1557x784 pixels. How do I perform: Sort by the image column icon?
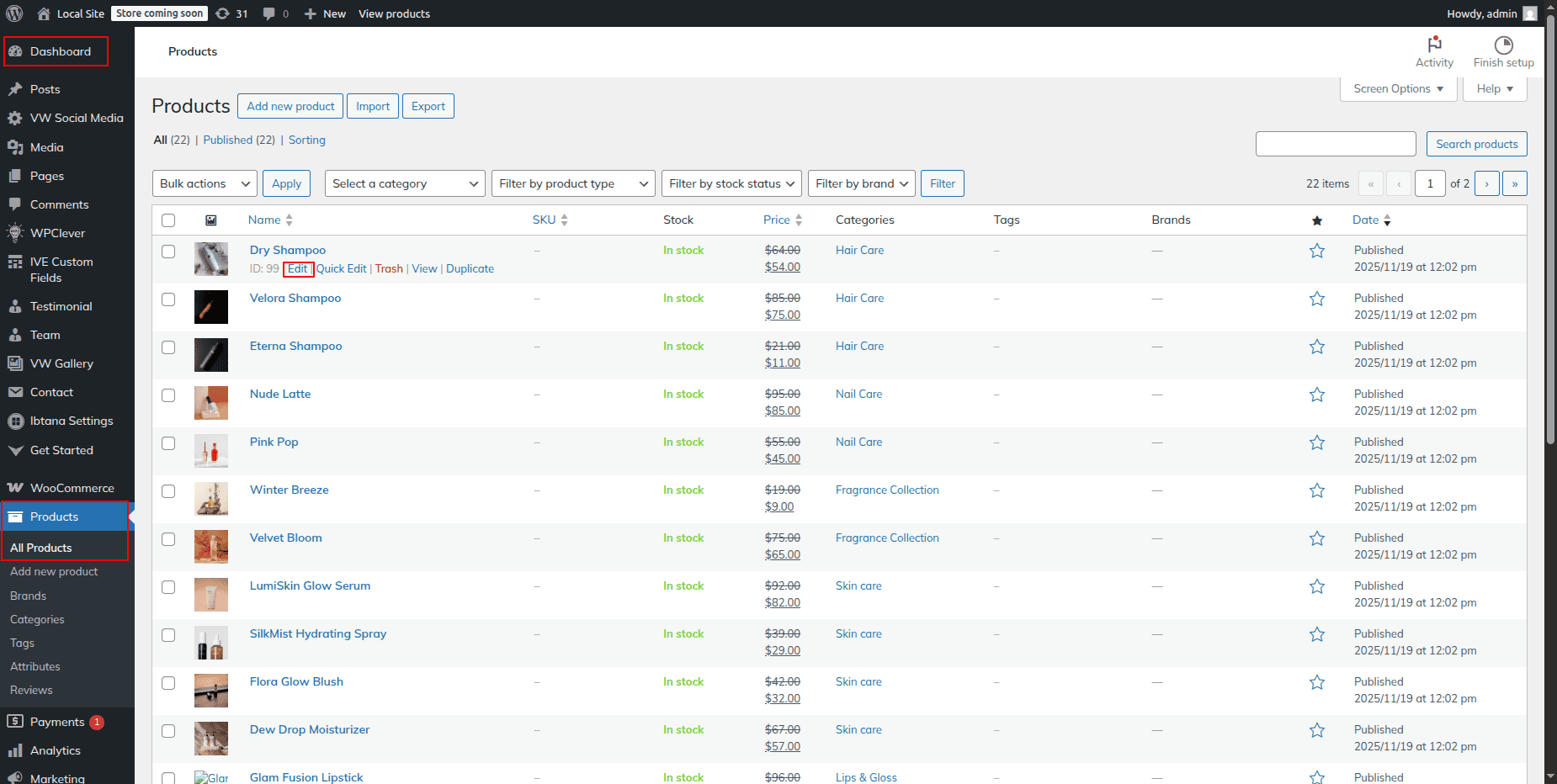[211, 220]
